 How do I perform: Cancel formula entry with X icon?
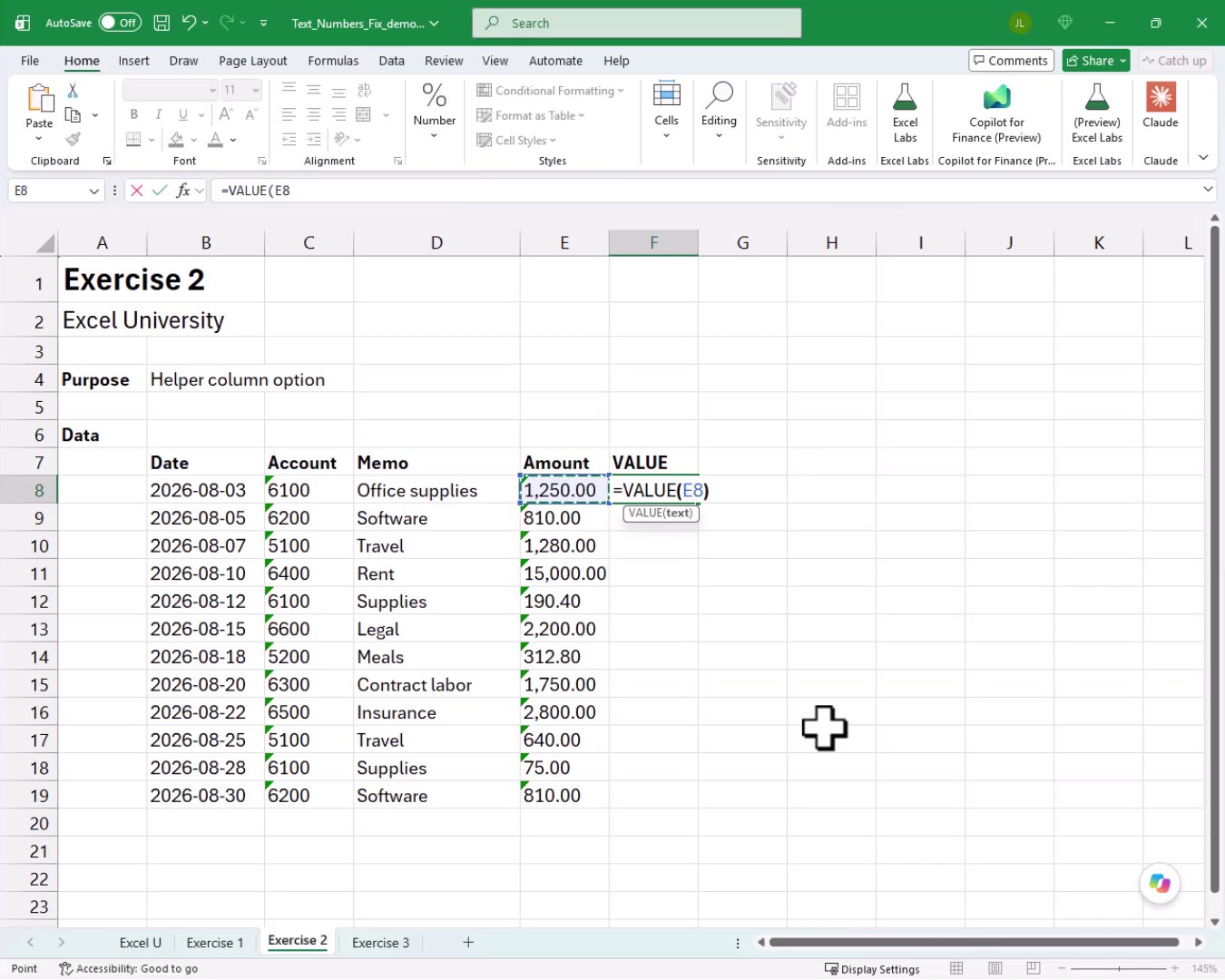pos(137,191)
